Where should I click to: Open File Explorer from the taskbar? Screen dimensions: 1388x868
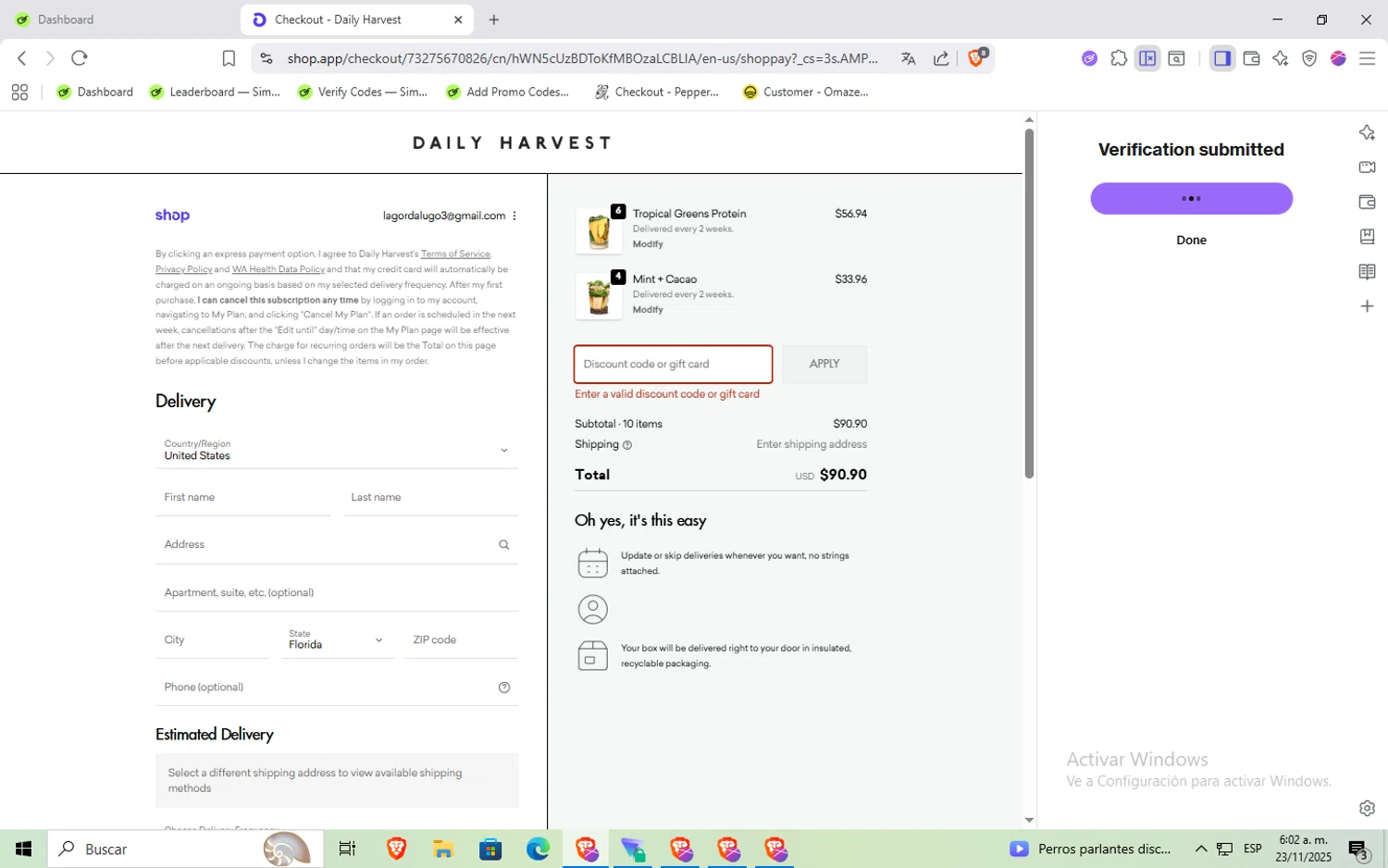point(443,849)
